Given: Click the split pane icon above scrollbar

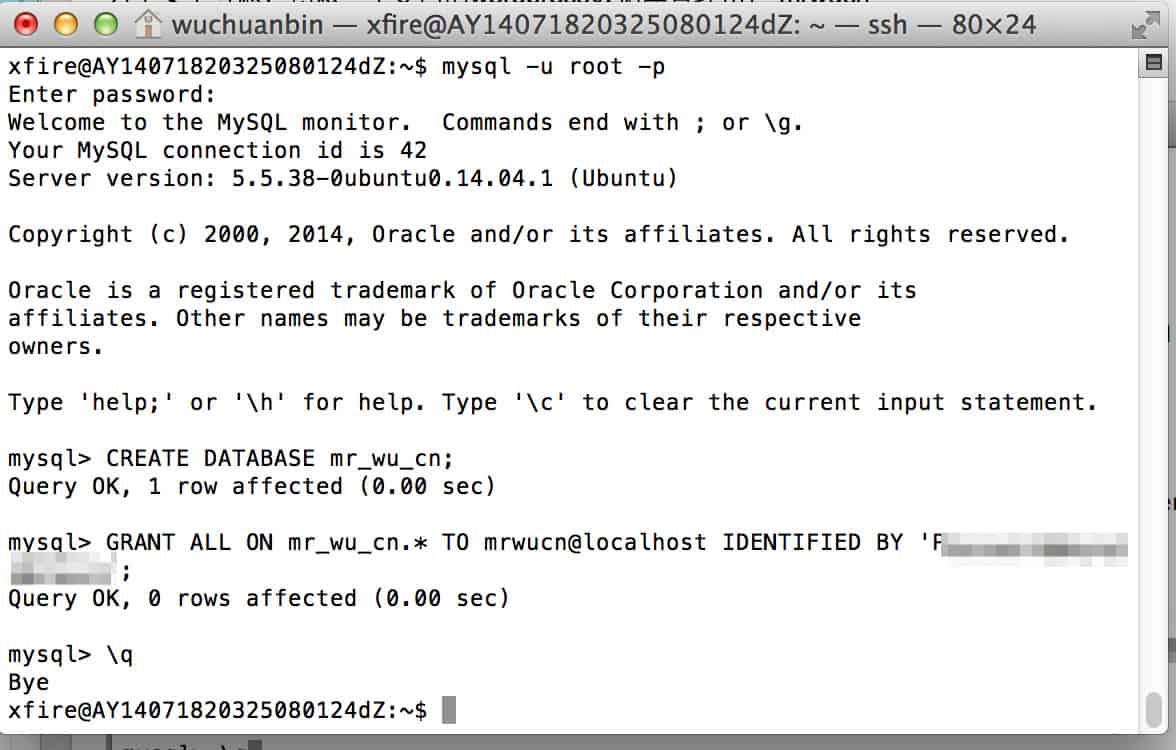Looking at the screenshot, I should point(1154,62).
